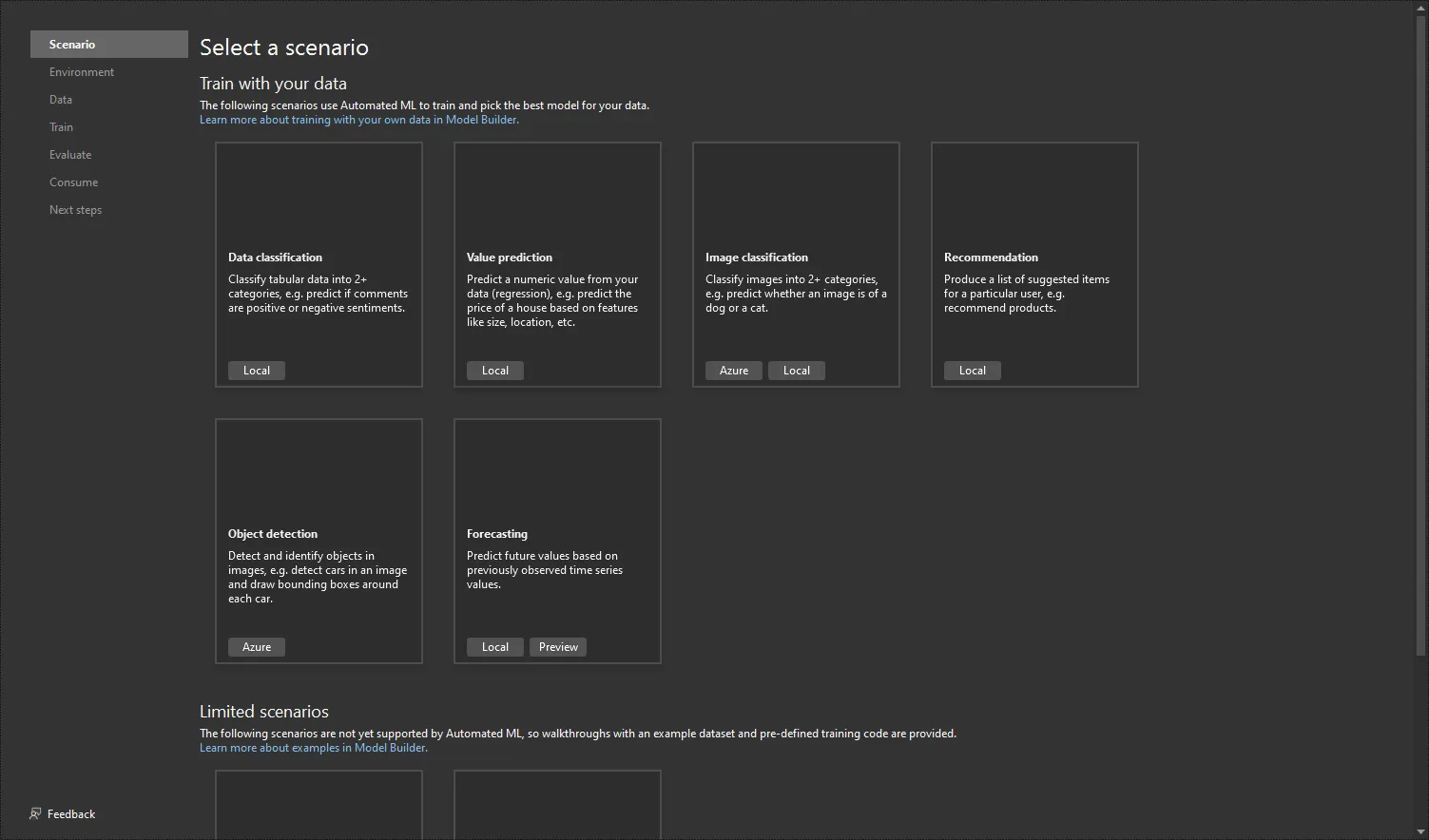The height and width of the screenshot is (840, 1429).
Task: Pick the Image classification scenario card
Action: tap(796, 264)
